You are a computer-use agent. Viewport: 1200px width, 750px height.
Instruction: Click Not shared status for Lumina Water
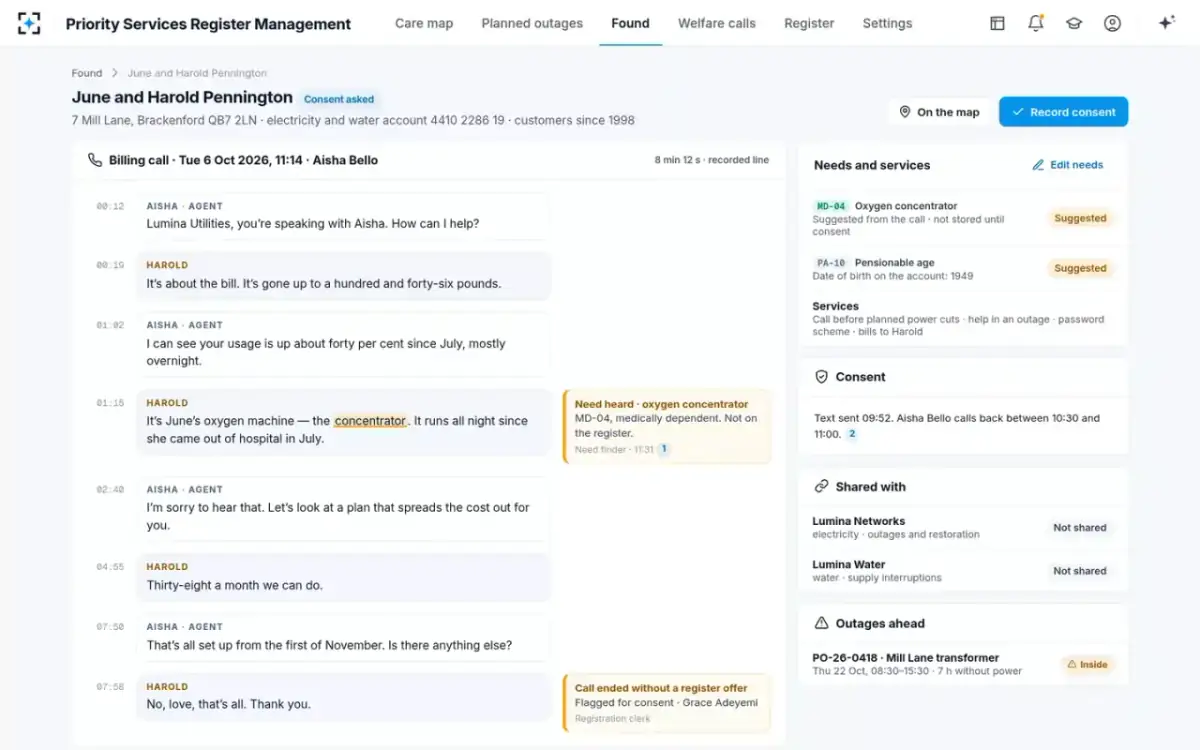[x=1080, y=571]
